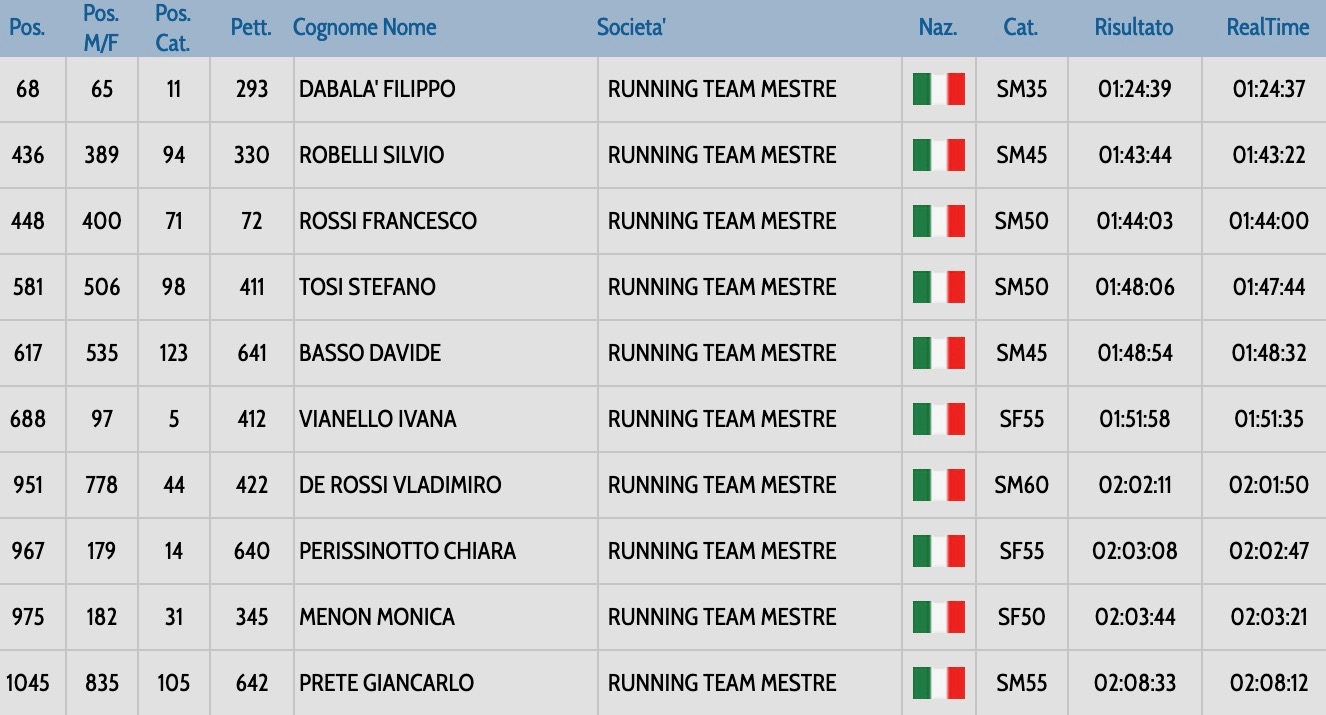Click the RealTime column header
The width and height of the screenshot is (1326, 715).
click(x=1267, y=28)
